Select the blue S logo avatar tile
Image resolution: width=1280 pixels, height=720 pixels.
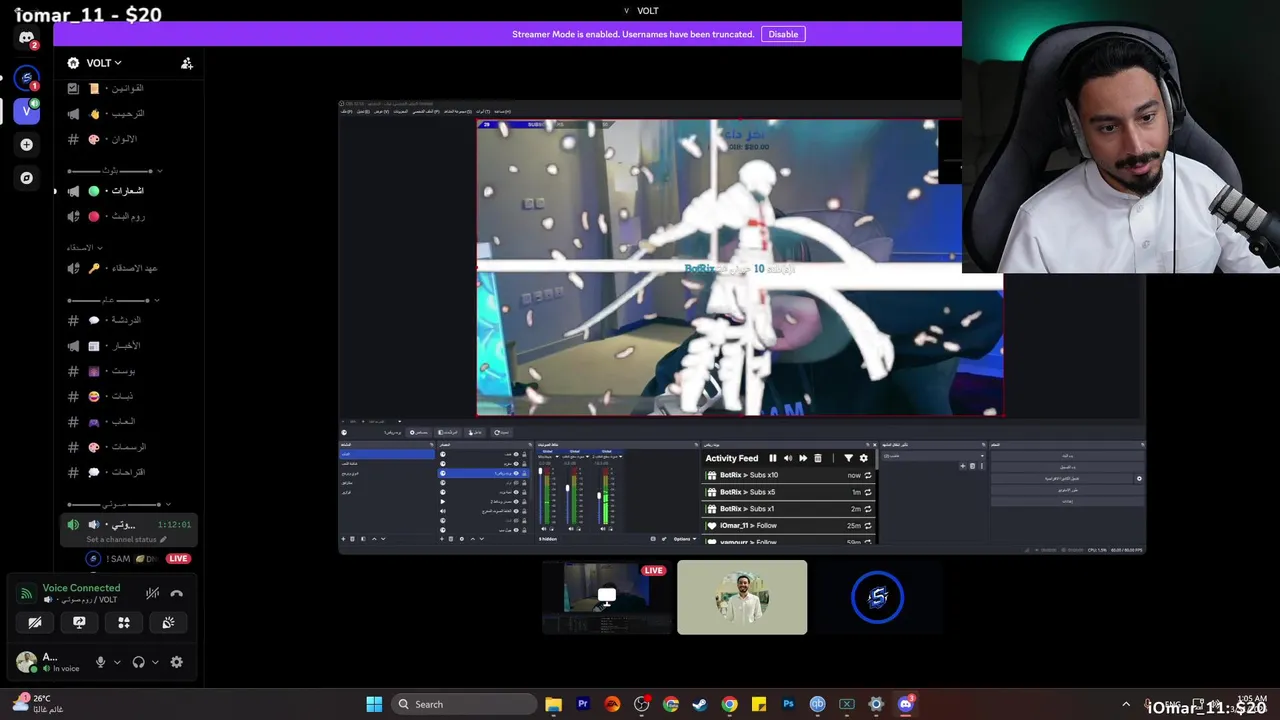877,597
